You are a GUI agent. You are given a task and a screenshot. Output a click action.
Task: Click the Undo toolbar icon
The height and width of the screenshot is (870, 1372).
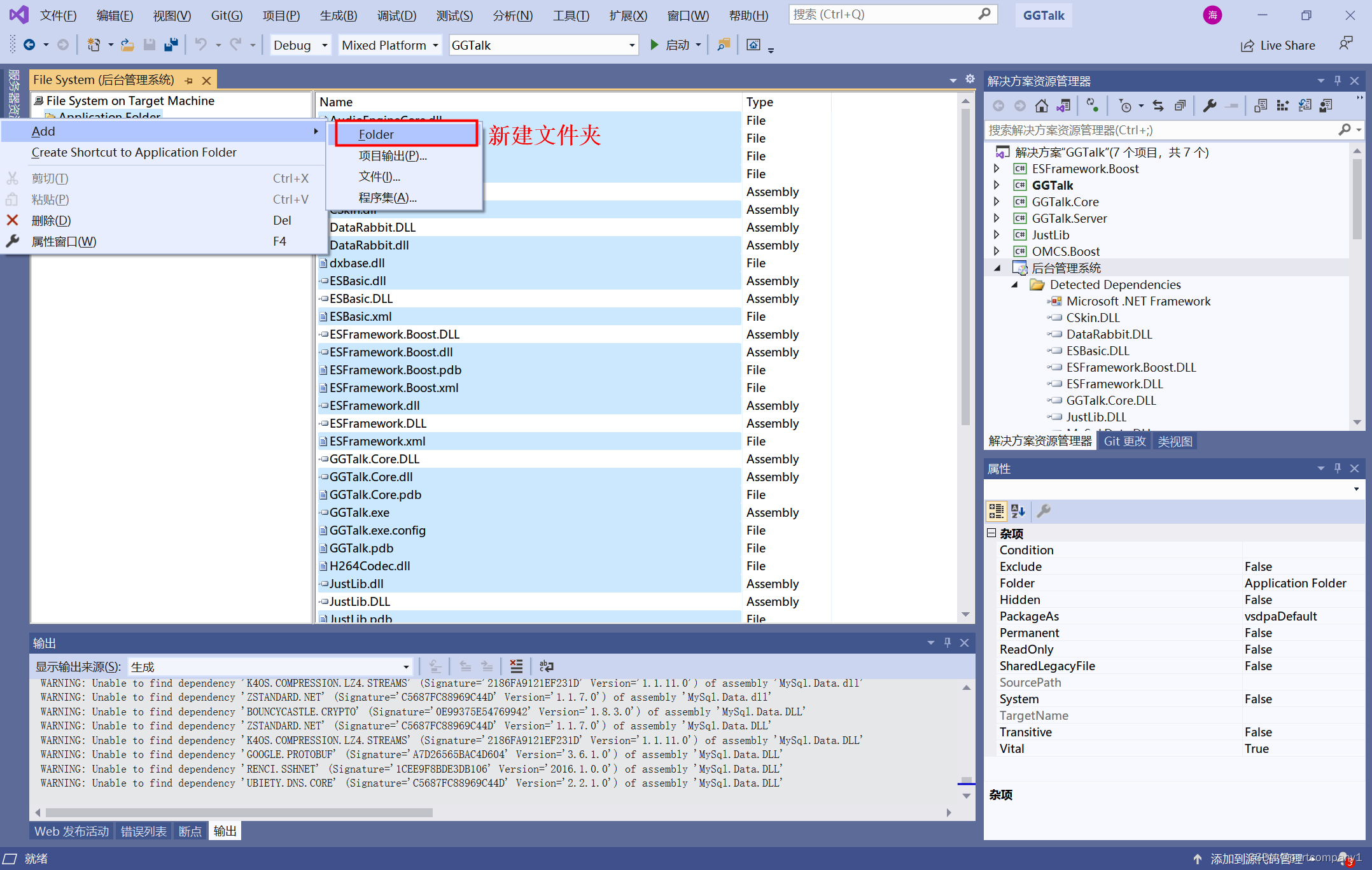[x=200, y=46]
